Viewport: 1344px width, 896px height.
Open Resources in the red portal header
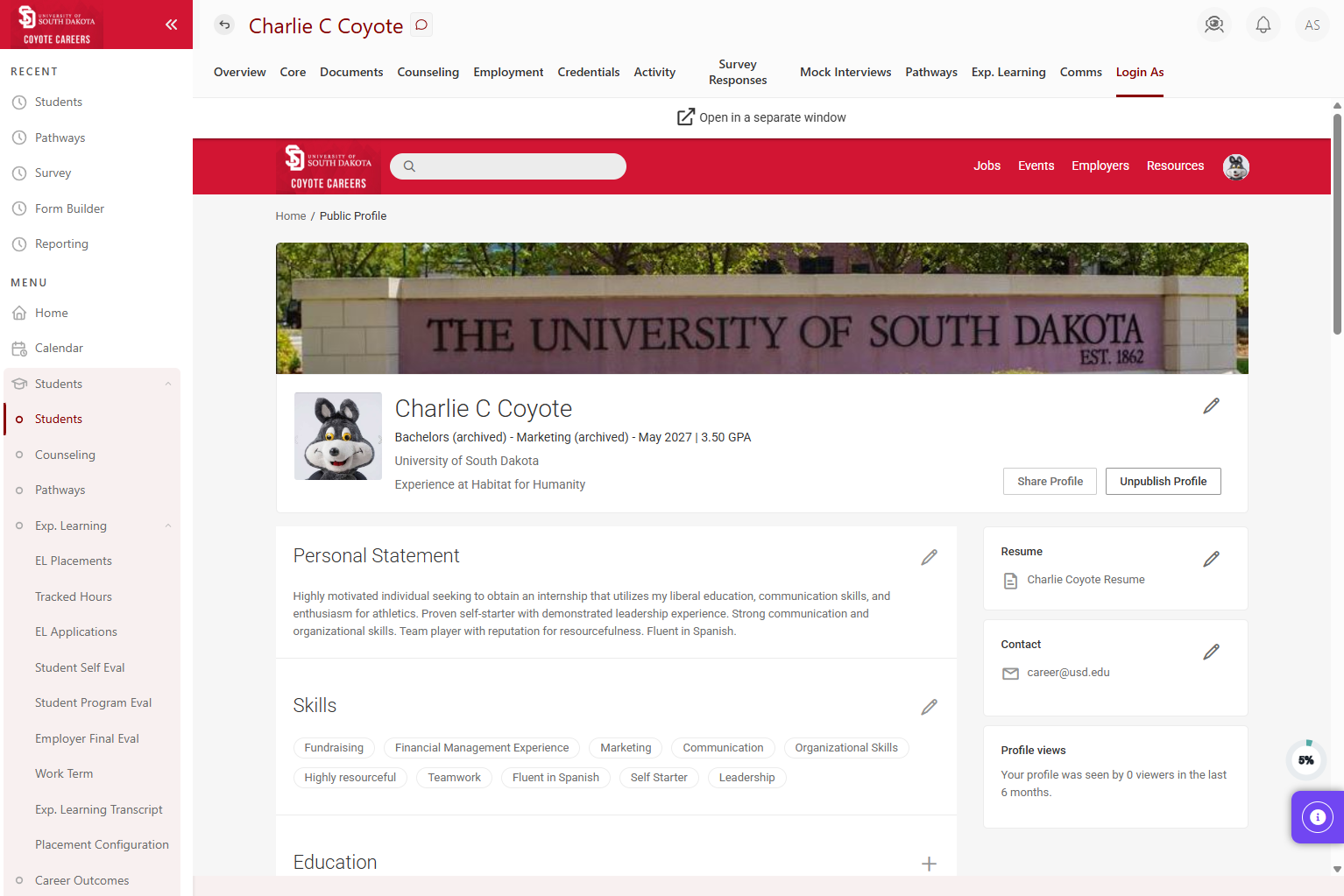tap(1175, 166)
